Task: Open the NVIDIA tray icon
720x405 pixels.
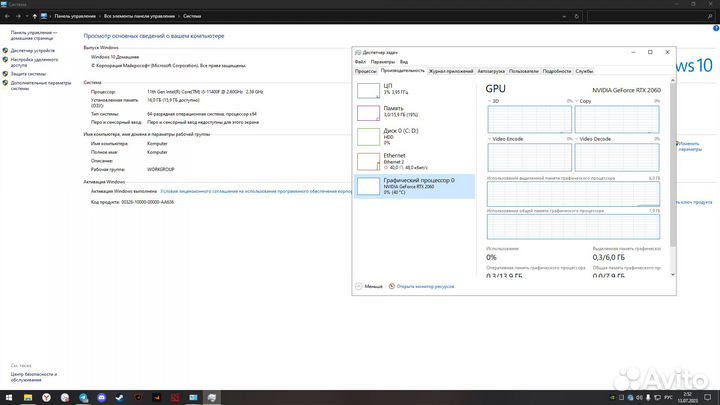Action: pos(612,398)
